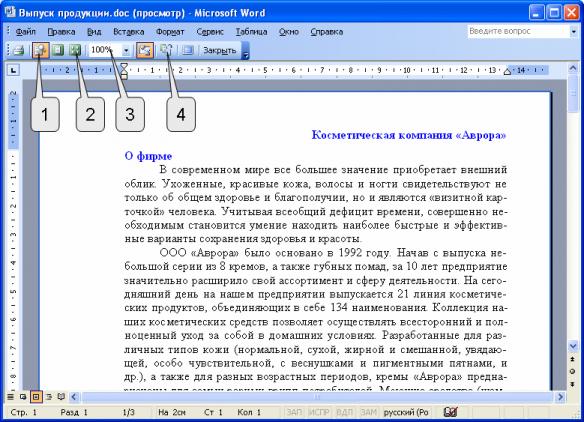The width and height of the screenshot is (584, 422).
Task: Click 'Кол 1' in the status bar
Action: pyautogui.click(x=249, y=412)
